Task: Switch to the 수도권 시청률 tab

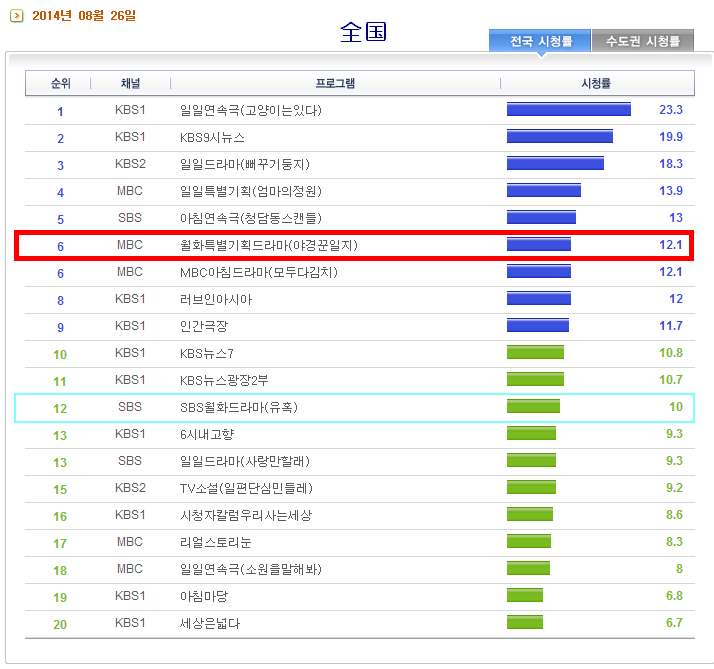Action: tap(643, 41)
